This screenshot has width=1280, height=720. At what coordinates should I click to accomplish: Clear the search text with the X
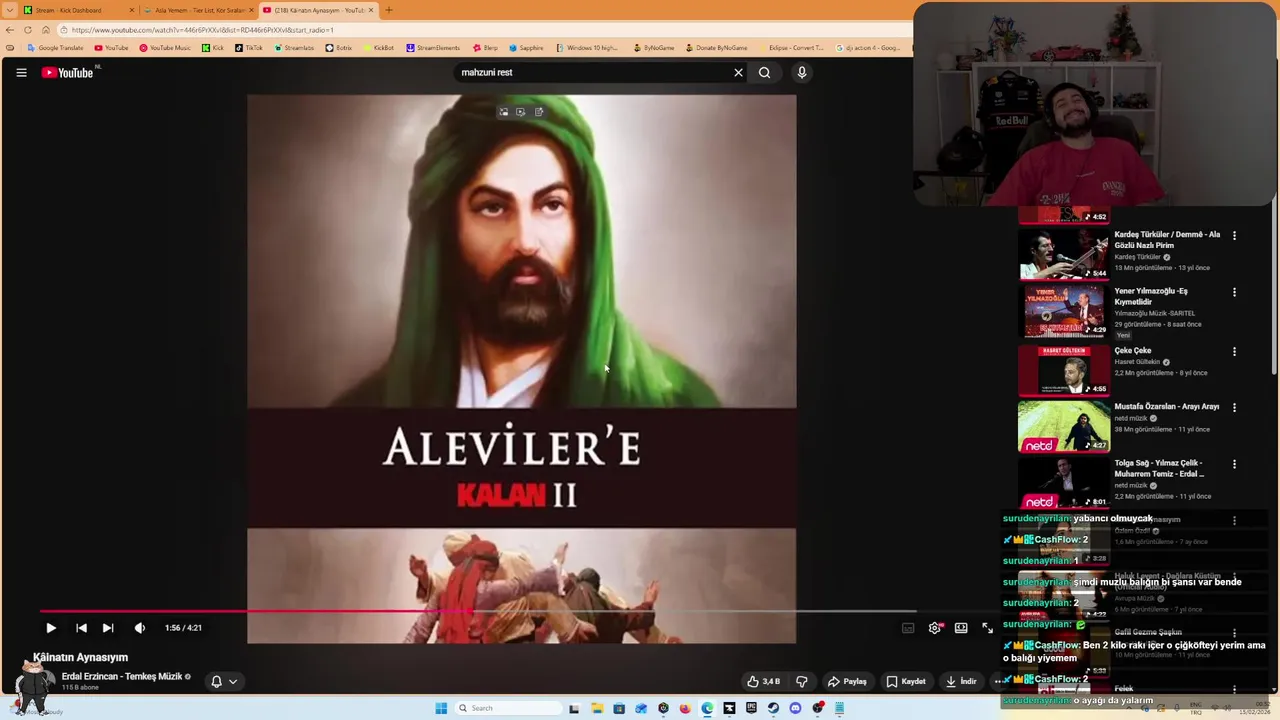tap(738, 72)
